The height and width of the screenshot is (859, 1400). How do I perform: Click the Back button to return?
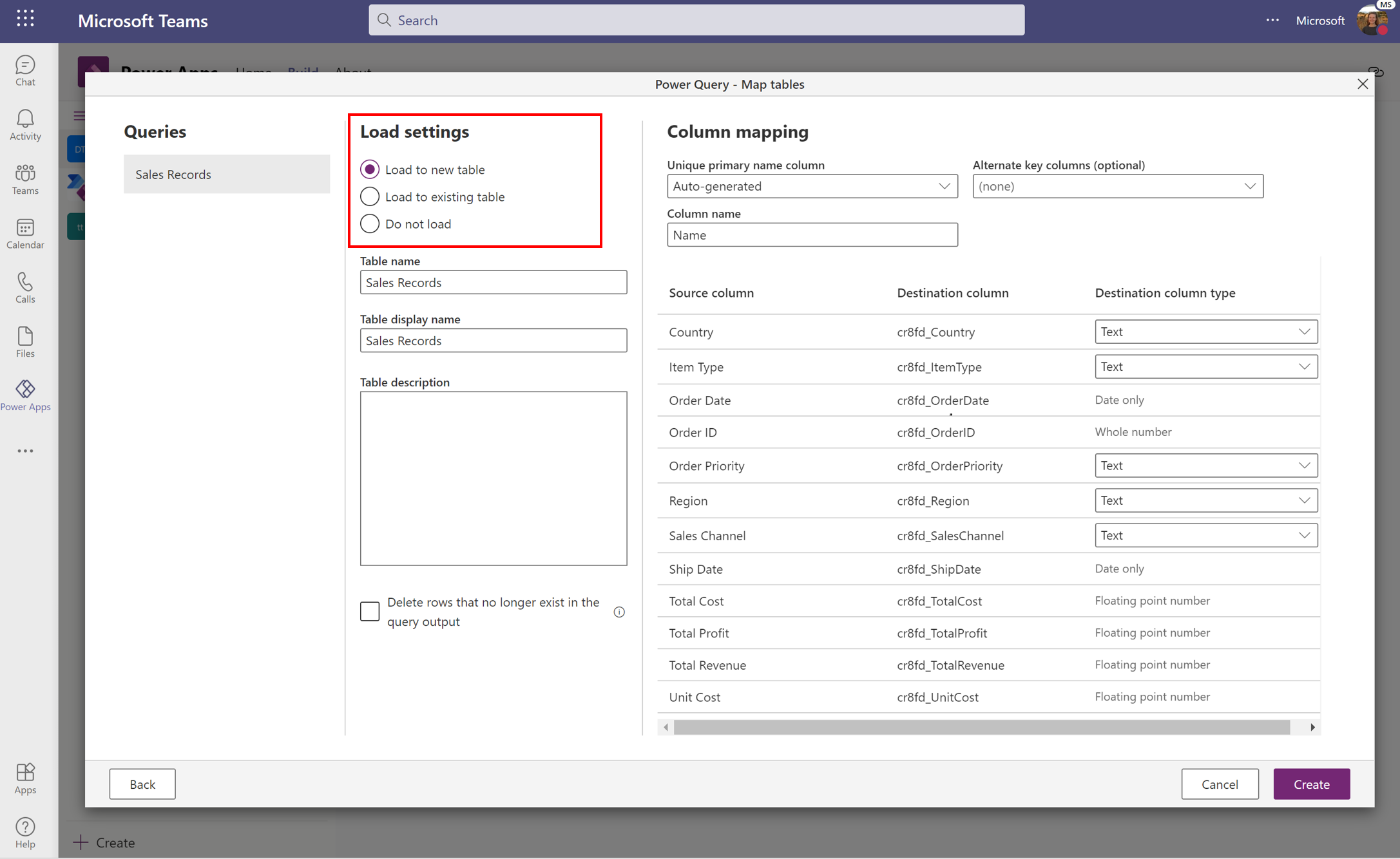(142, 783)
